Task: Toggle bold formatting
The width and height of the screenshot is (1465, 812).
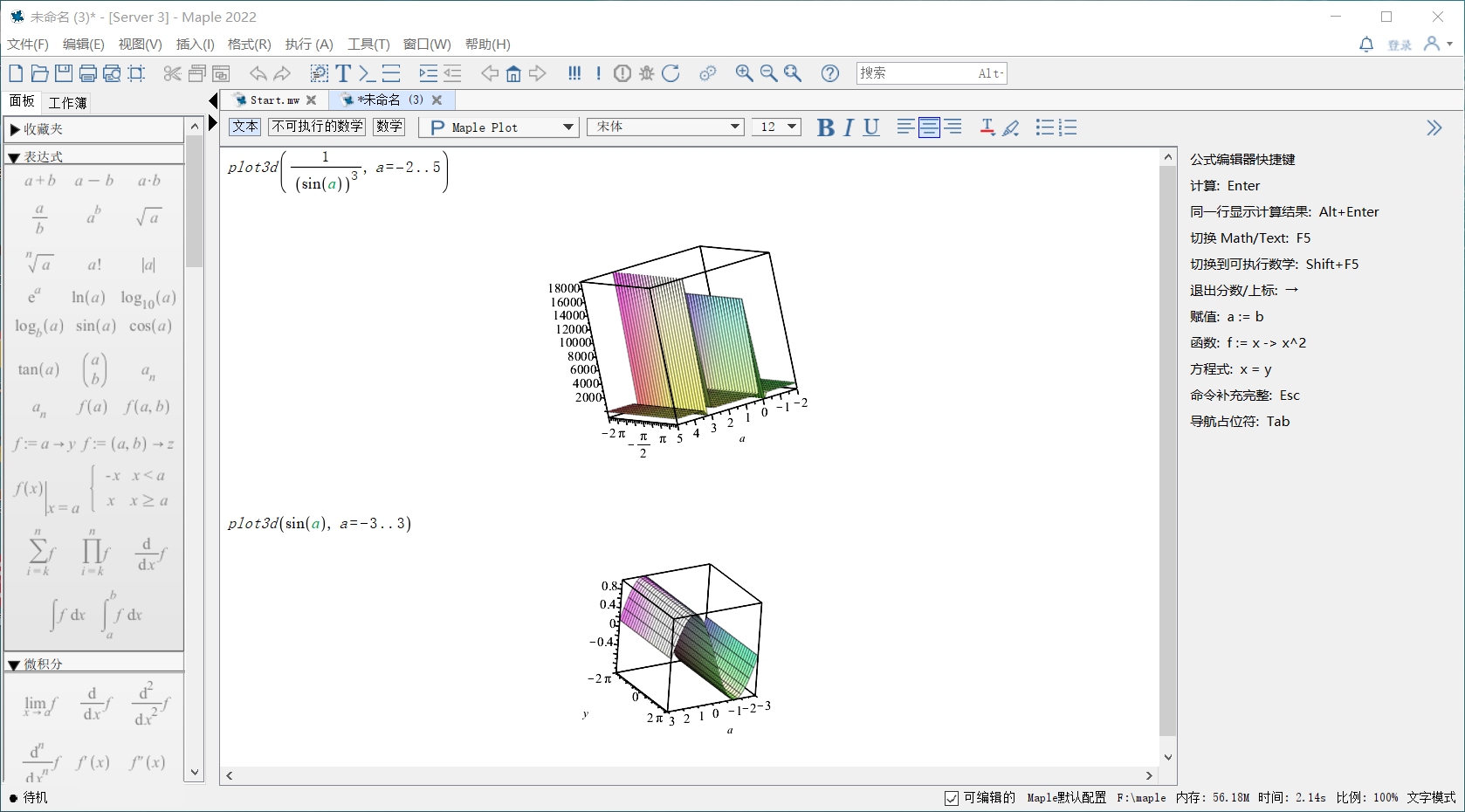Action: (x=825, y=127)
